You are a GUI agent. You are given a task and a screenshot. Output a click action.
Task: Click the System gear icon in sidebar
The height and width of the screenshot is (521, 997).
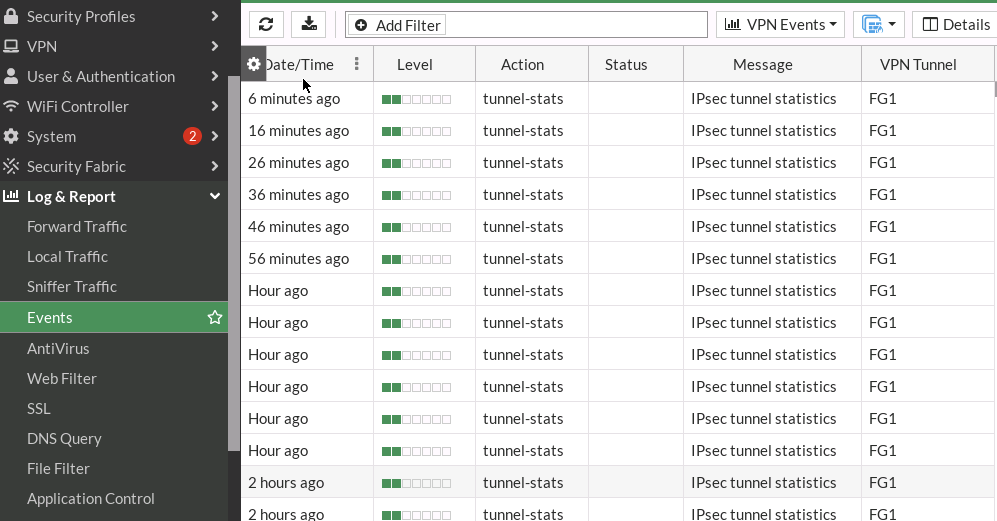click(11, 137)
